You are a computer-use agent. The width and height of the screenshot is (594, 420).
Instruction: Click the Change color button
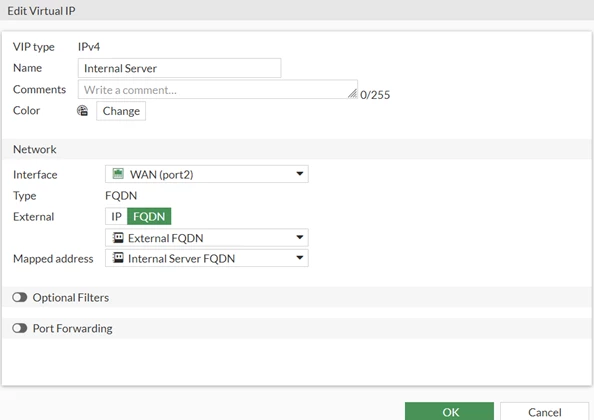tap(121, 111)
